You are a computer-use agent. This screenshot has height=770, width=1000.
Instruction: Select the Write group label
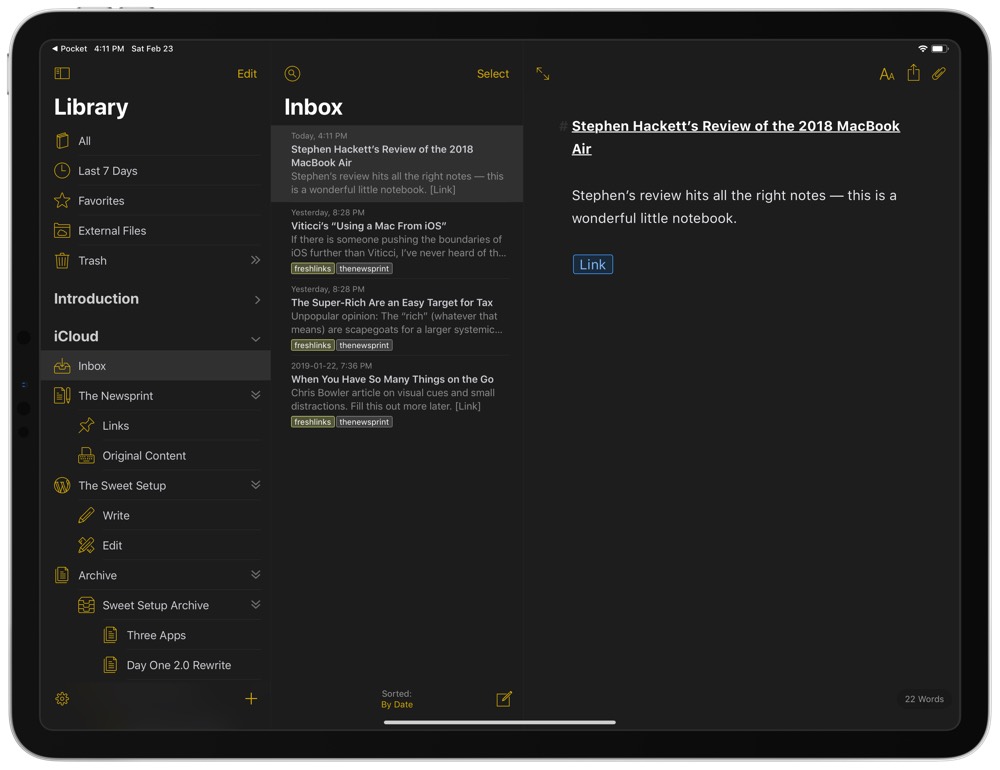115,516
